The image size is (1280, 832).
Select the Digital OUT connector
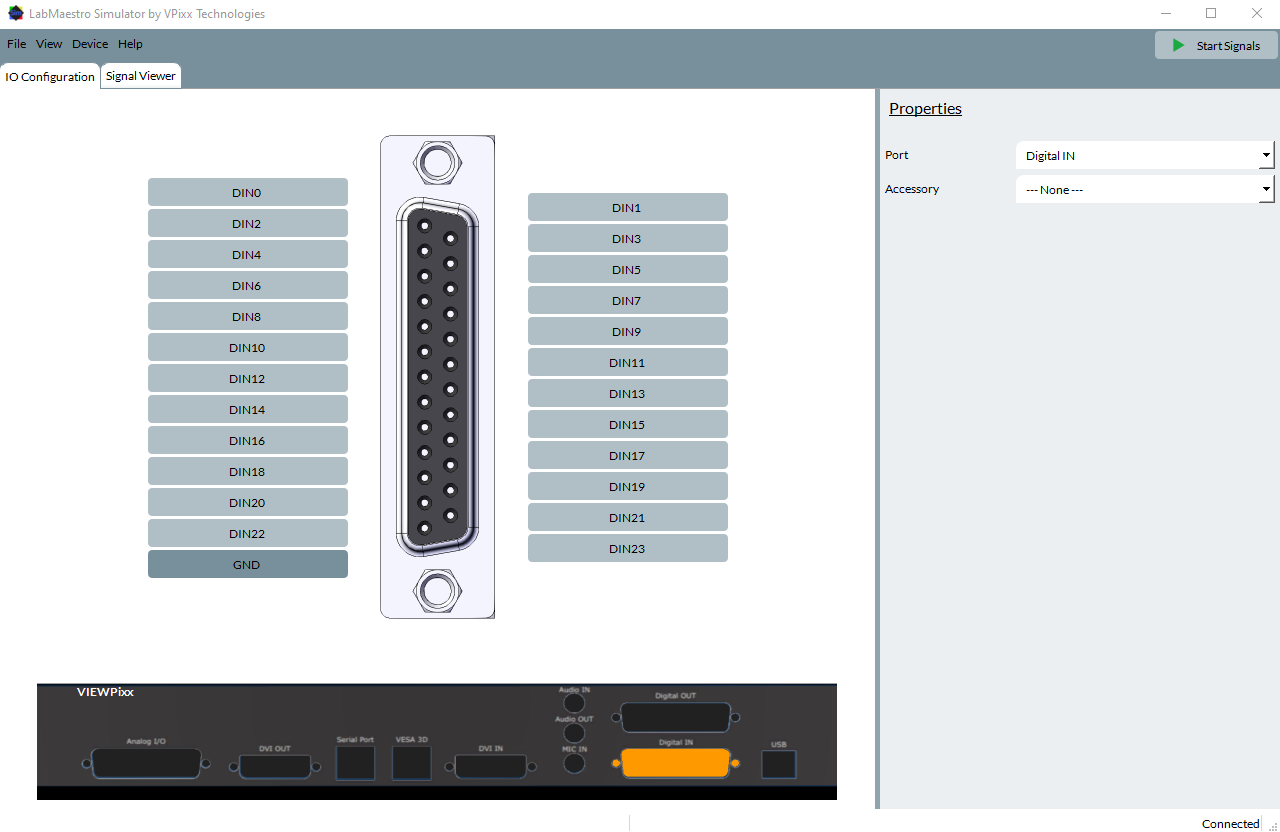tap(675, 717)
